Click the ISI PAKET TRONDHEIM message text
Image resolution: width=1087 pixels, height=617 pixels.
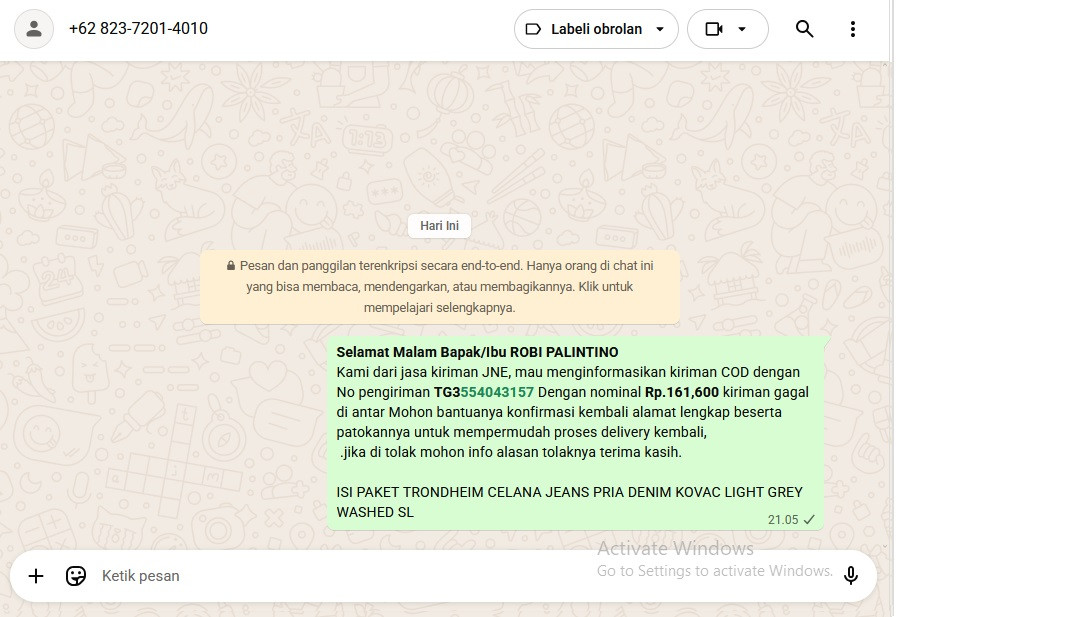click(569, 502)
